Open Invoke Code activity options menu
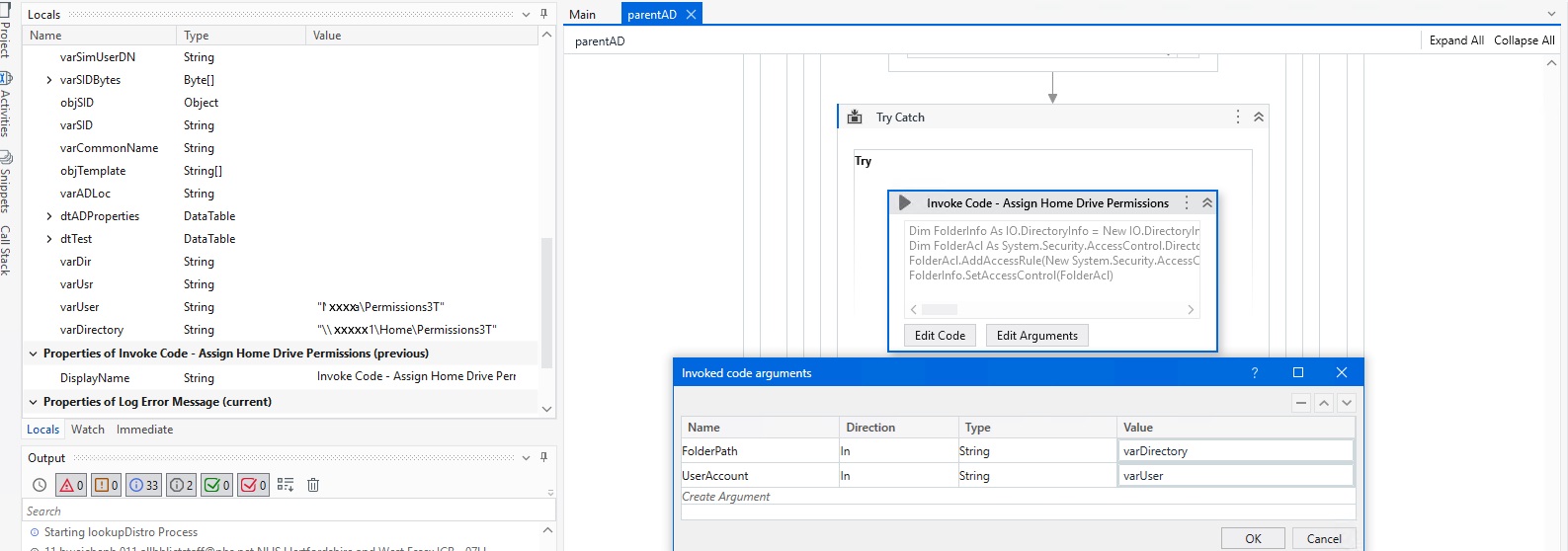The height and width of the screenshot is (551, 1568). [x=1186, y=202]
